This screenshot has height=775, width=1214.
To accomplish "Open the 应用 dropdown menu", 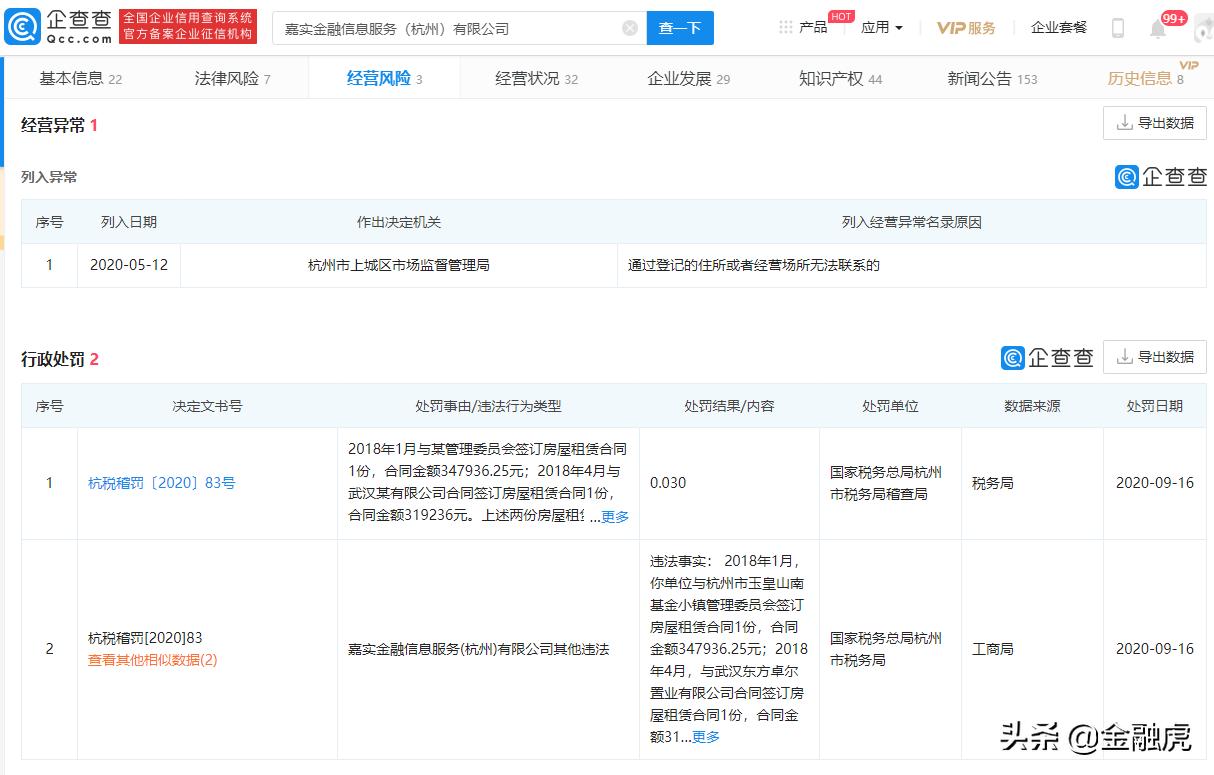I will (880, 27).
